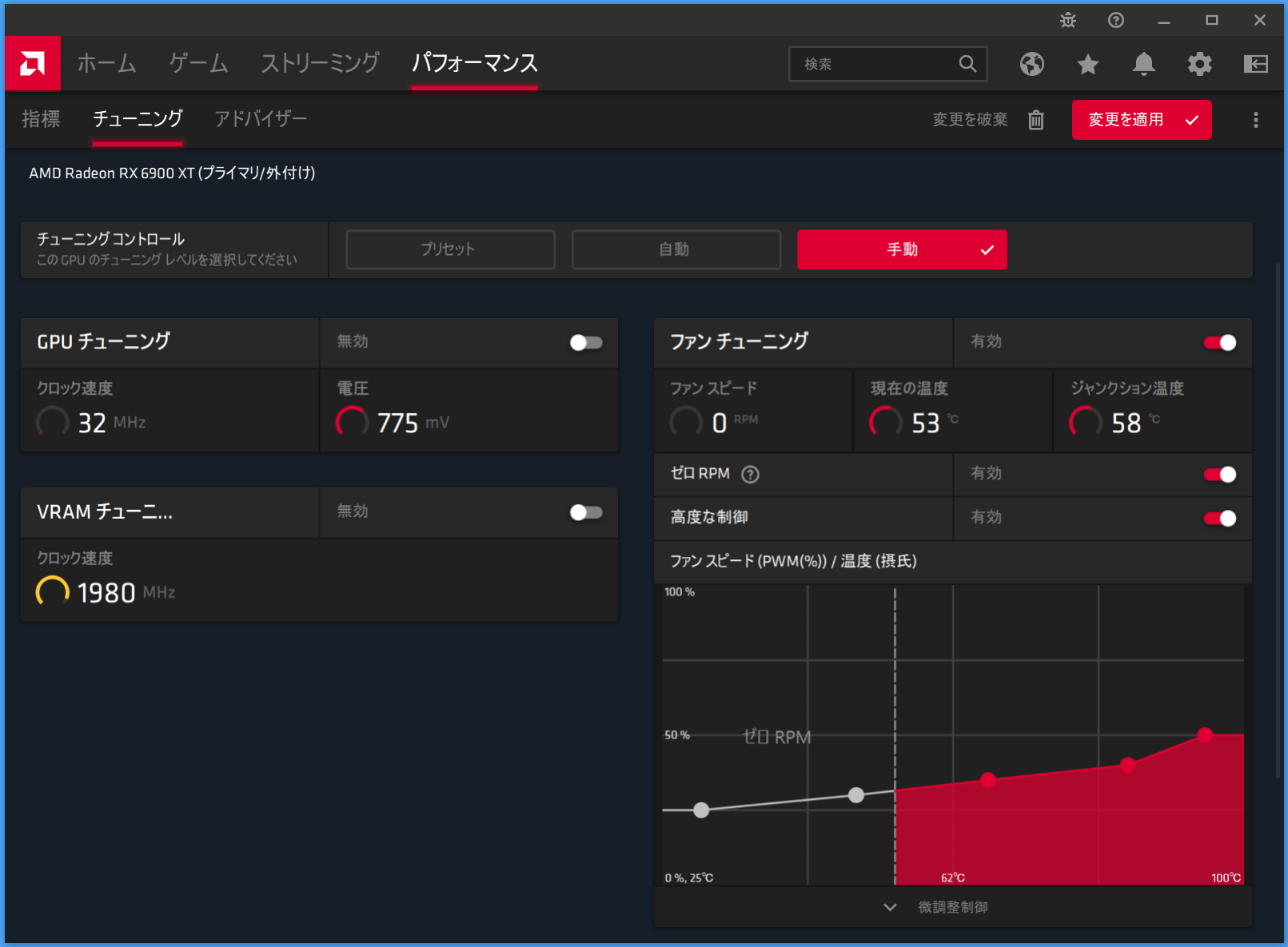Click the GPU チューニング heading
1288x947 pixels.
pyautogui.click(x=103, y=341)
